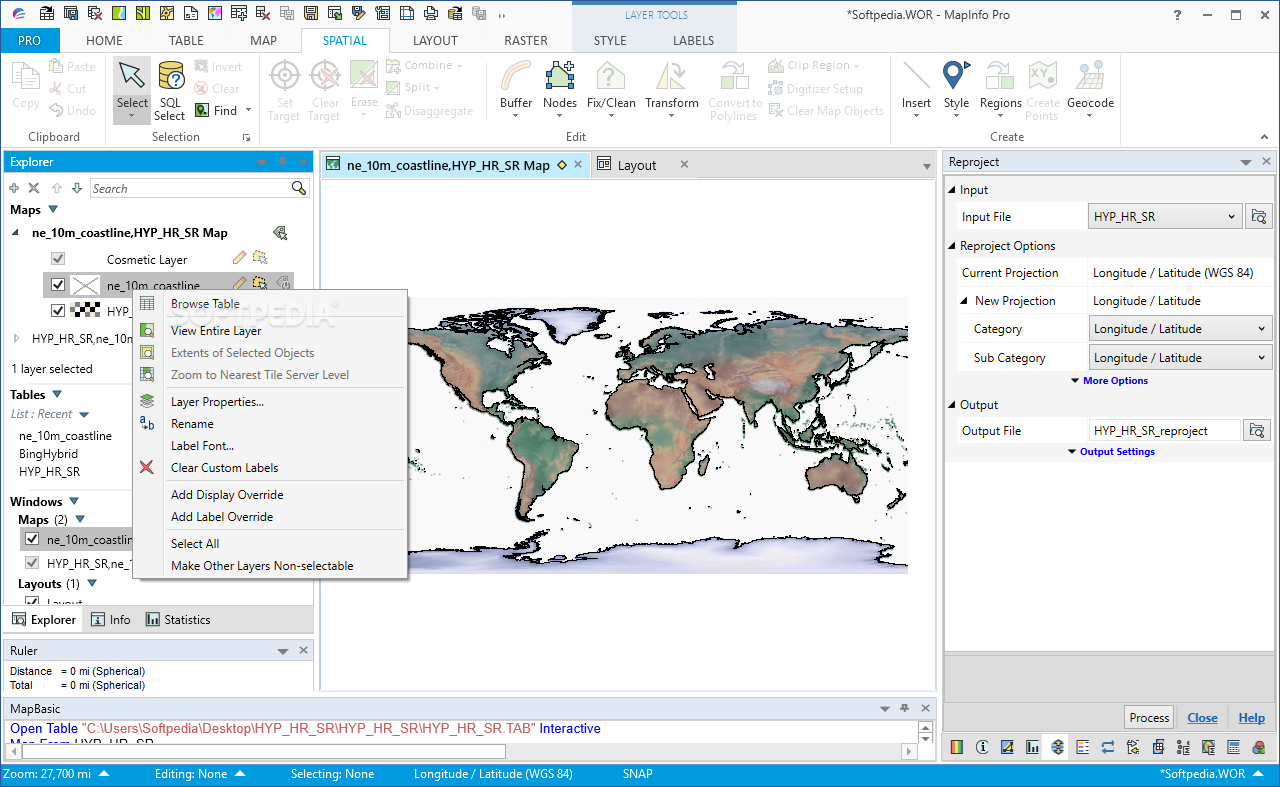Switch to the RASTER ribbon tab
The image size is (1280, 787).
pyautogui.click(x=526, y=41)
